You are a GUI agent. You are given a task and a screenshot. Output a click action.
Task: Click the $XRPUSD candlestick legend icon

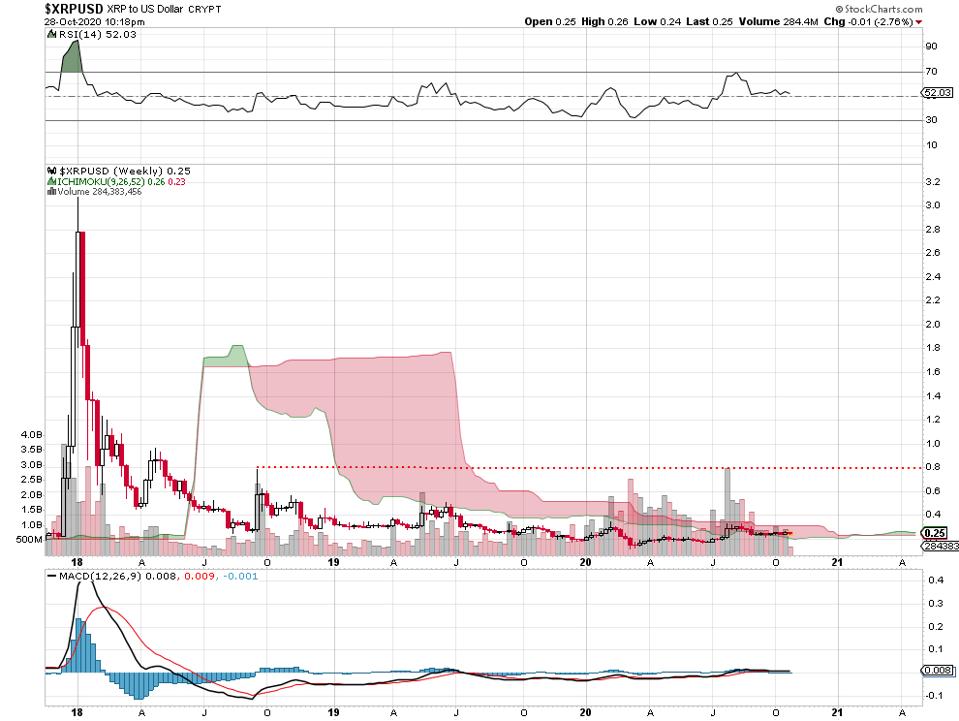click(x=51, y=171)
